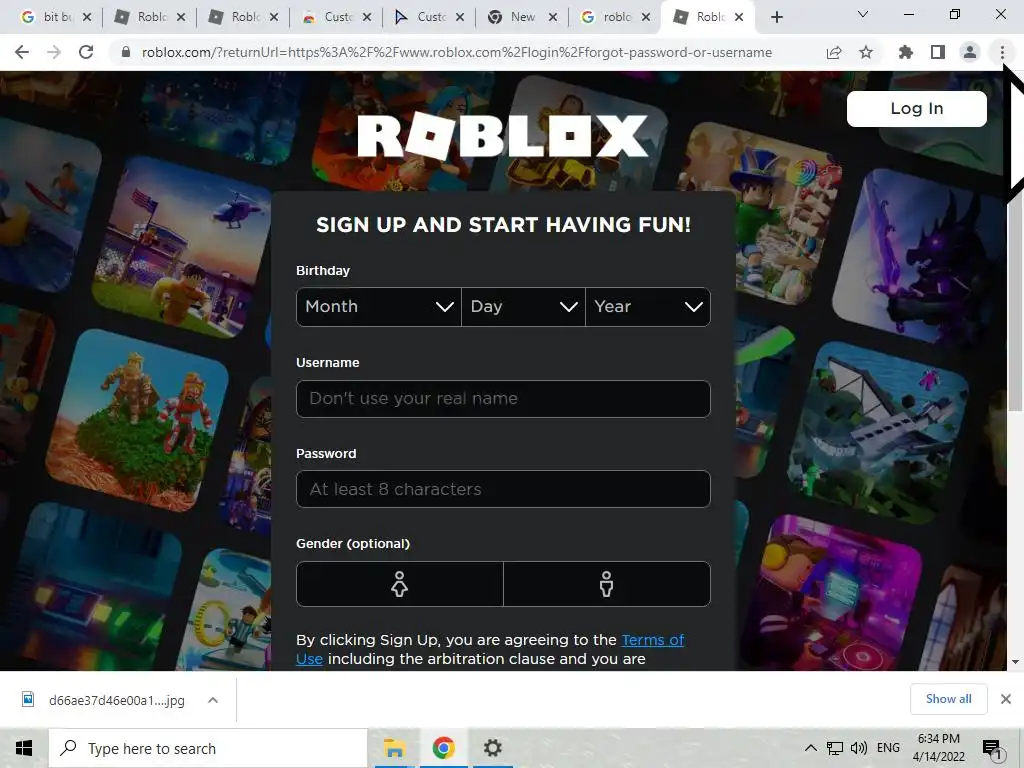The height and width of the screenshot is (768, 1024).
Task: Click the helicopter game thumbnail
Action: coord(183,245)
